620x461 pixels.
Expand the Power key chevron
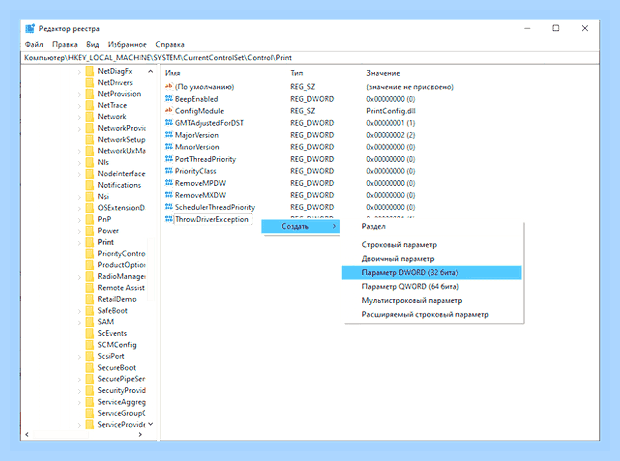[x=79, y=231]
